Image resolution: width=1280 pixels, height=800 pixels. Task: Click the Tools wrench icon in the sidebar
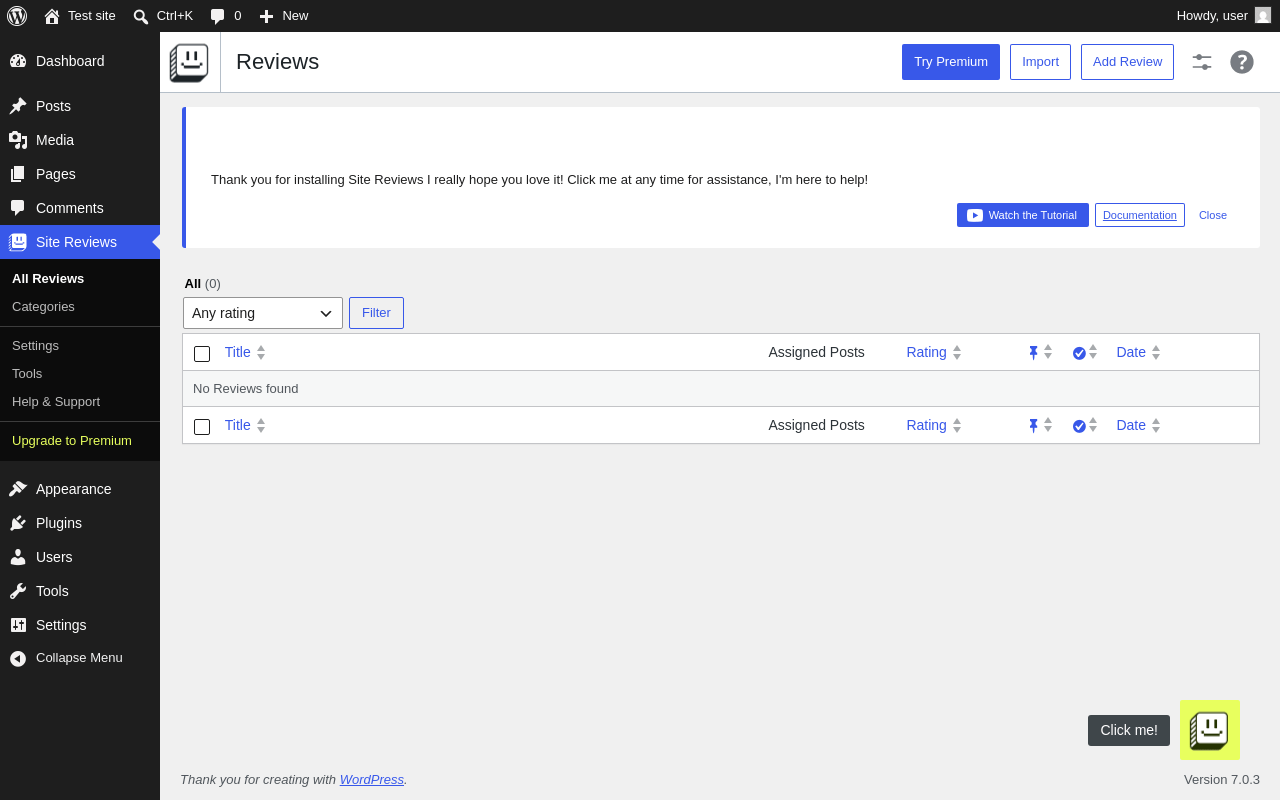click(18, 591)
